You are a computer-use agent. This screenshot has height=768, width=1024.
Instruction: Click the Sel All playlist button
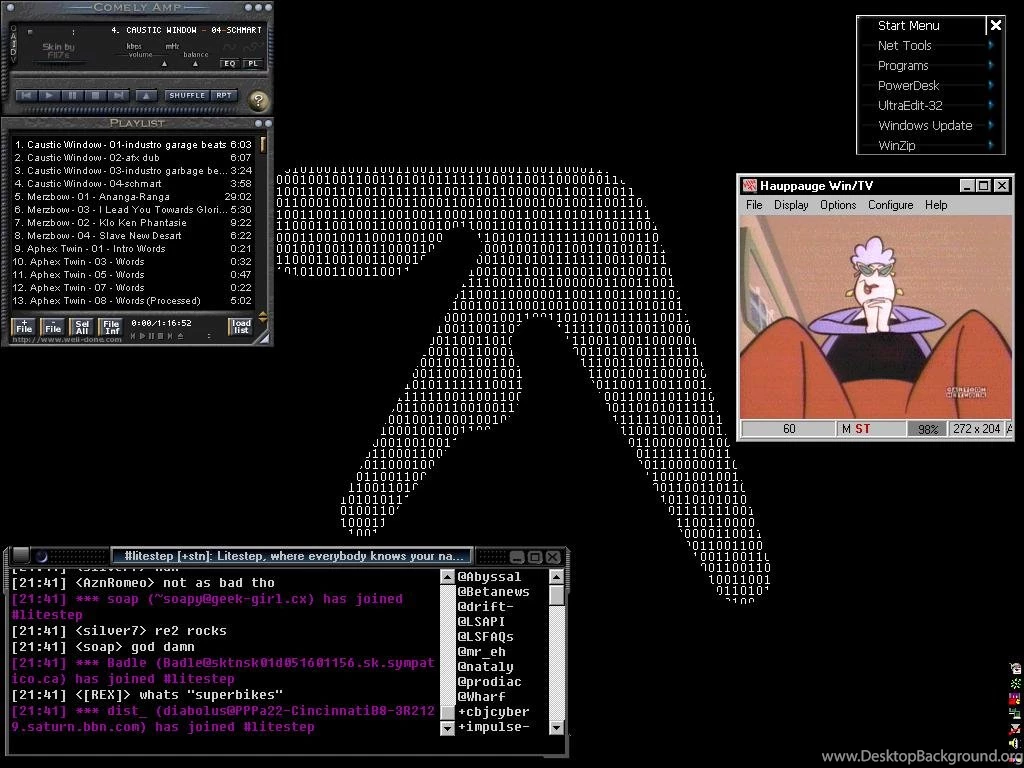coord(82,327)
